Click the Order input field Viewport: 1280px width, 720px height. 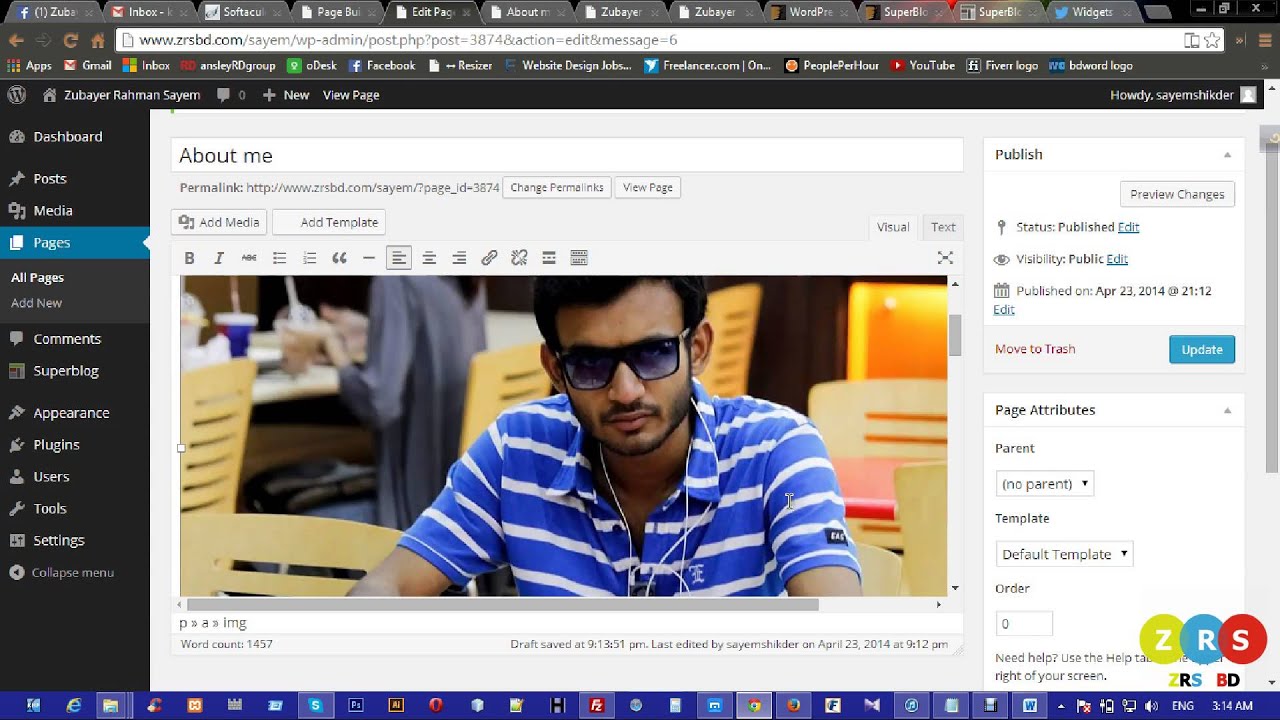[1024, 623]
